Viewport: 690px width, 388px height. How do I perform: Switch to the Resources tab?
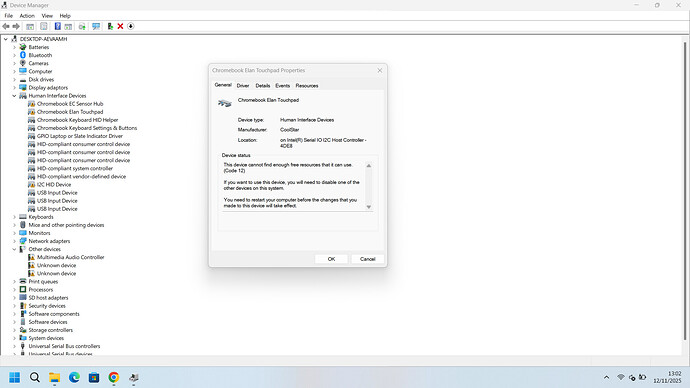coord(307,86)
